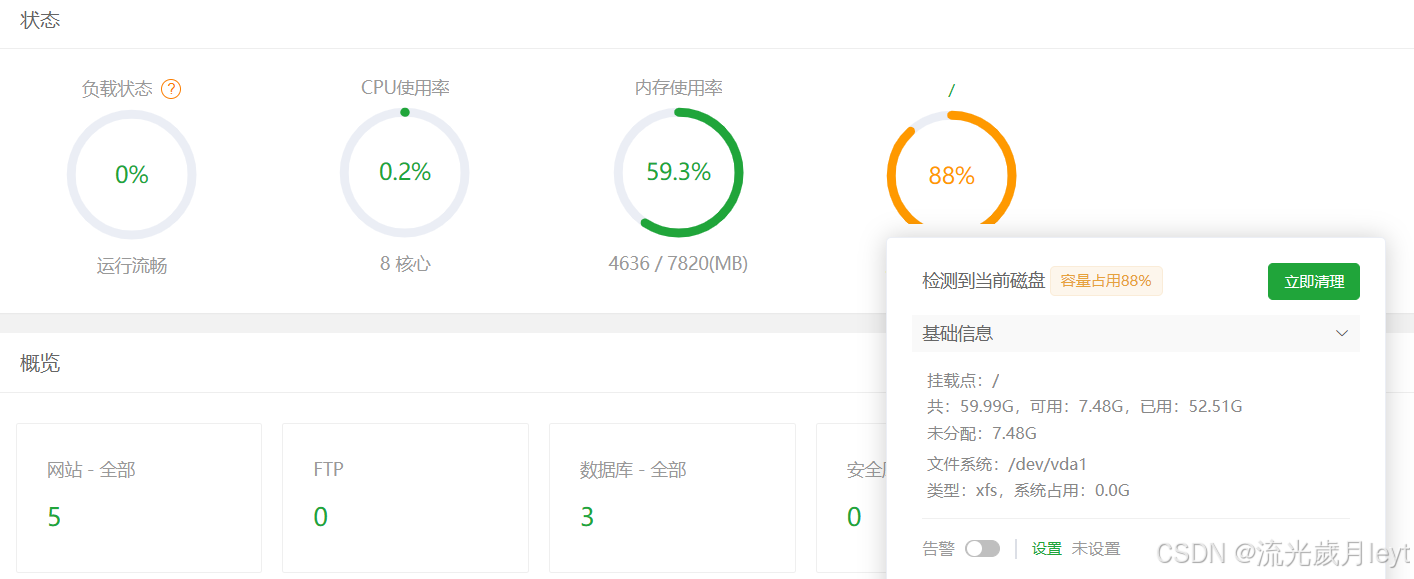Collapse the 基础信息 section chevron
This screenshot has width=1414, height=579.
1342,333
